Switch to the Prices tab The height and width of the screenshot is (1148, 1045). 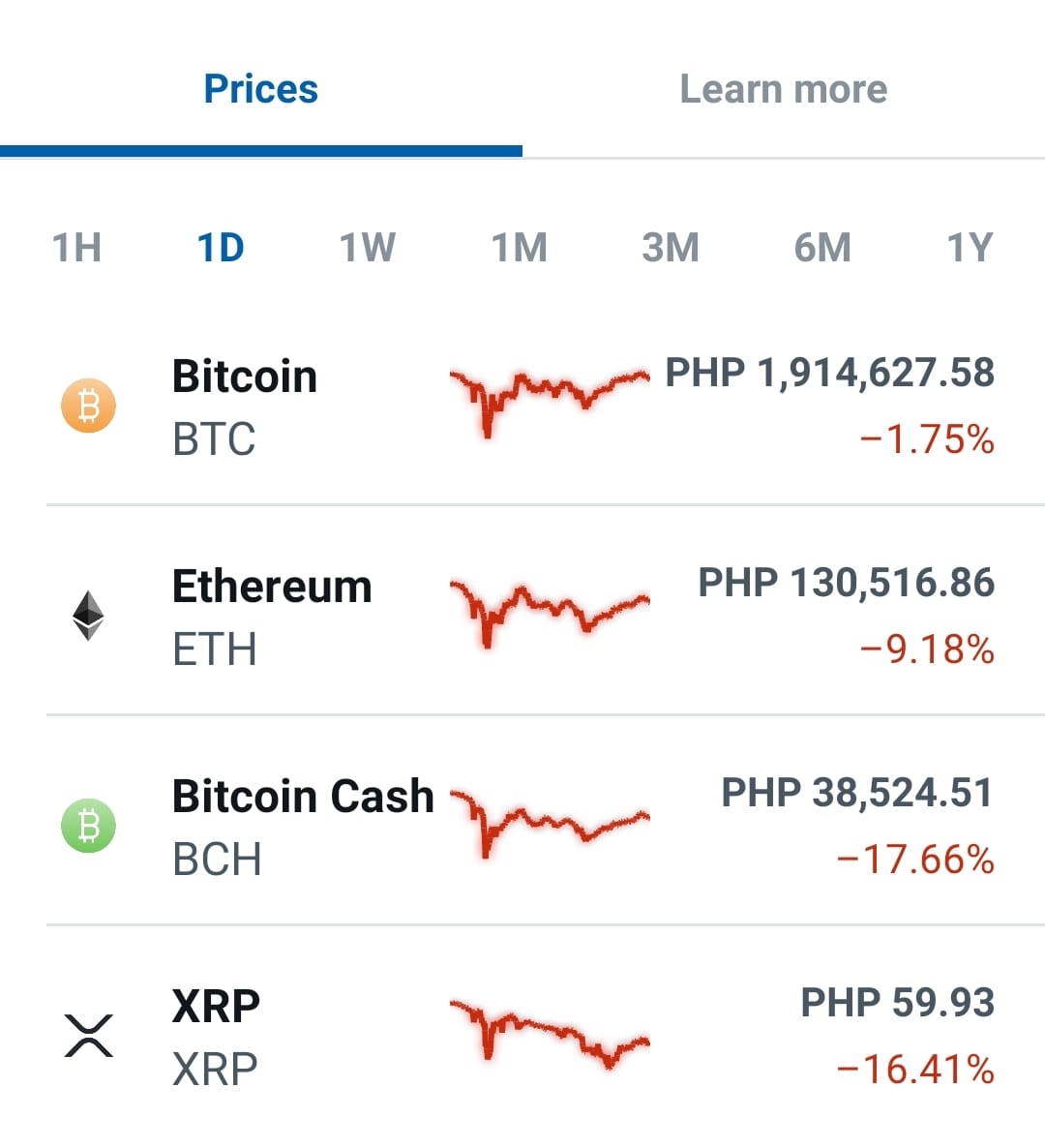pyautogui.click(x=261, y=89)
